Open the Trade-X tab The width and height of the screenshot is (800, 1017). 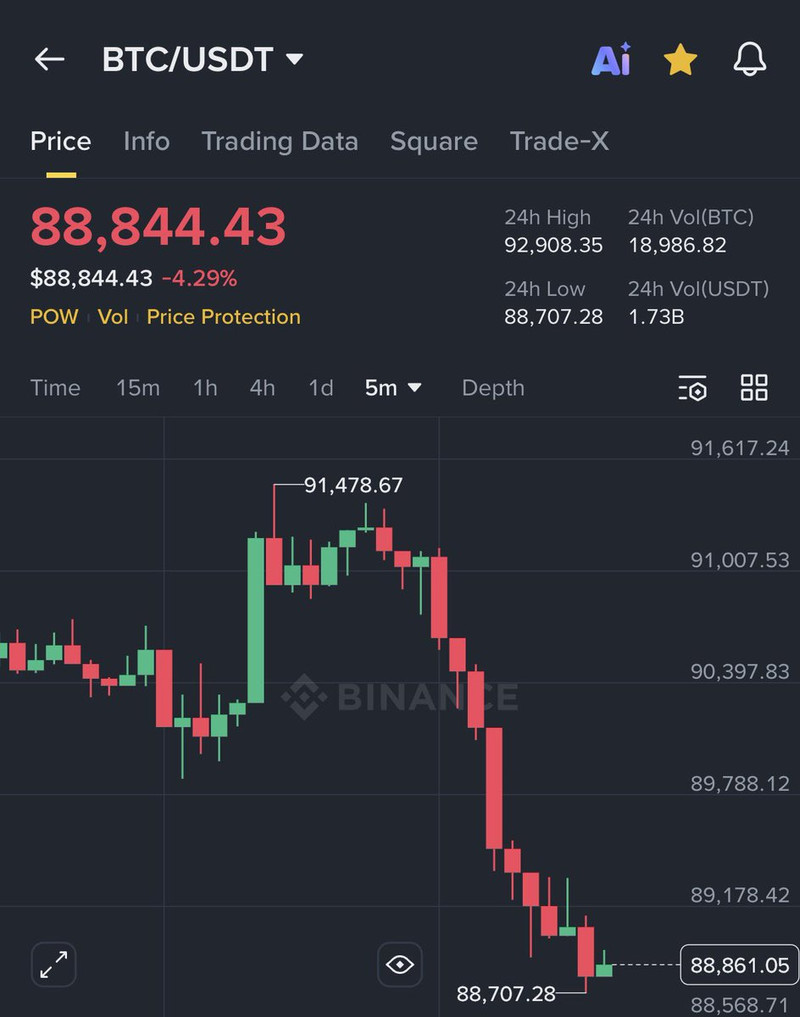pos(559,142)
